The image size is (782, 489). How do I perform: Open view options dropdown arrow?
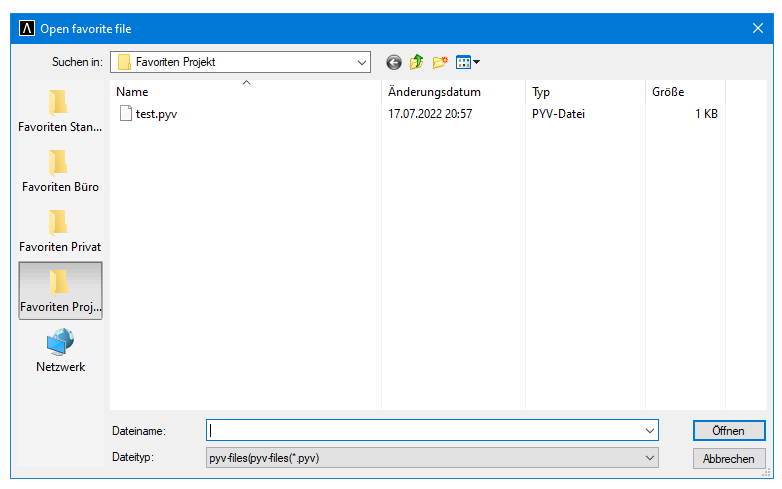tap(476, 62)
